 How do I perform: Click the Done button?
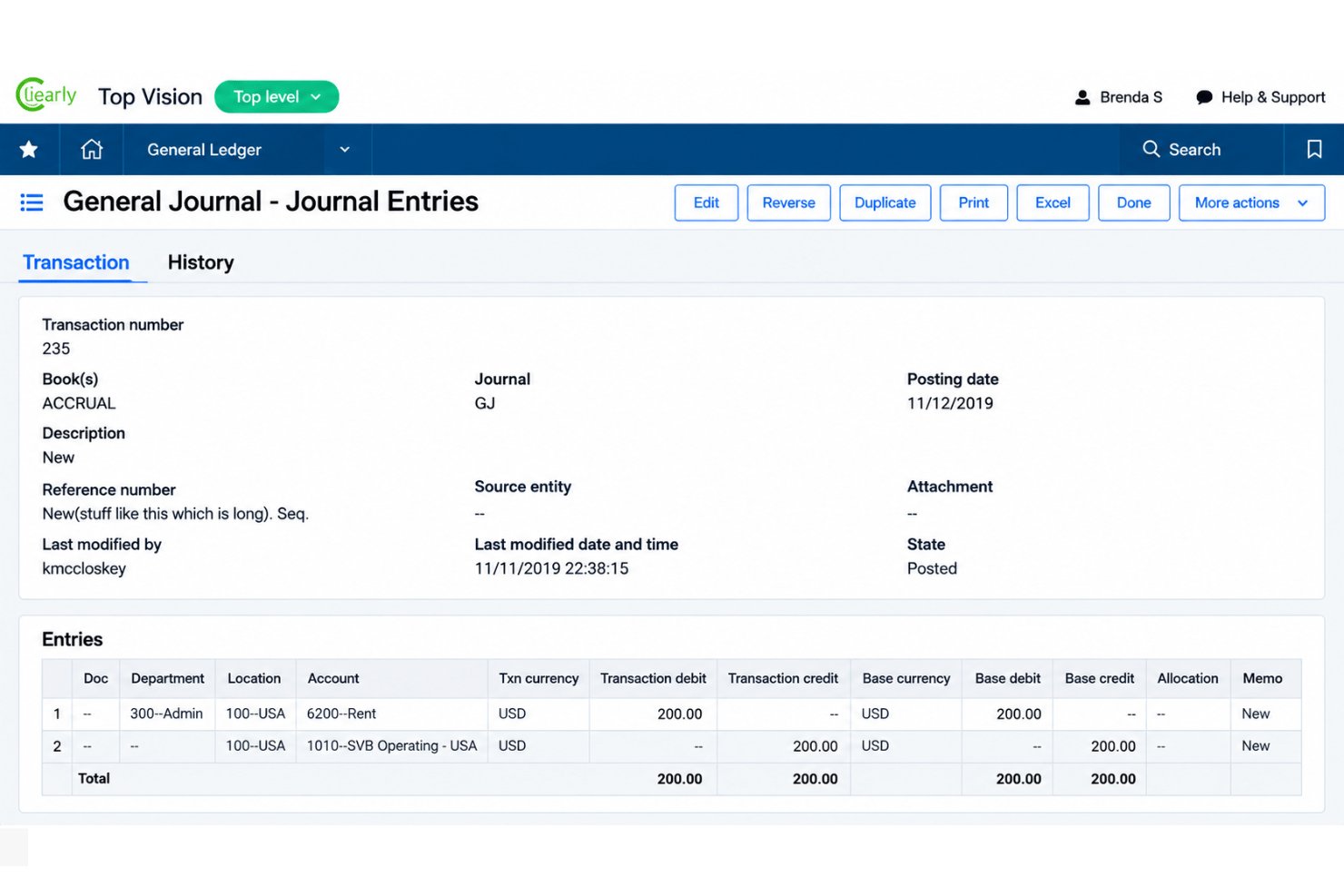[1133, 202]
